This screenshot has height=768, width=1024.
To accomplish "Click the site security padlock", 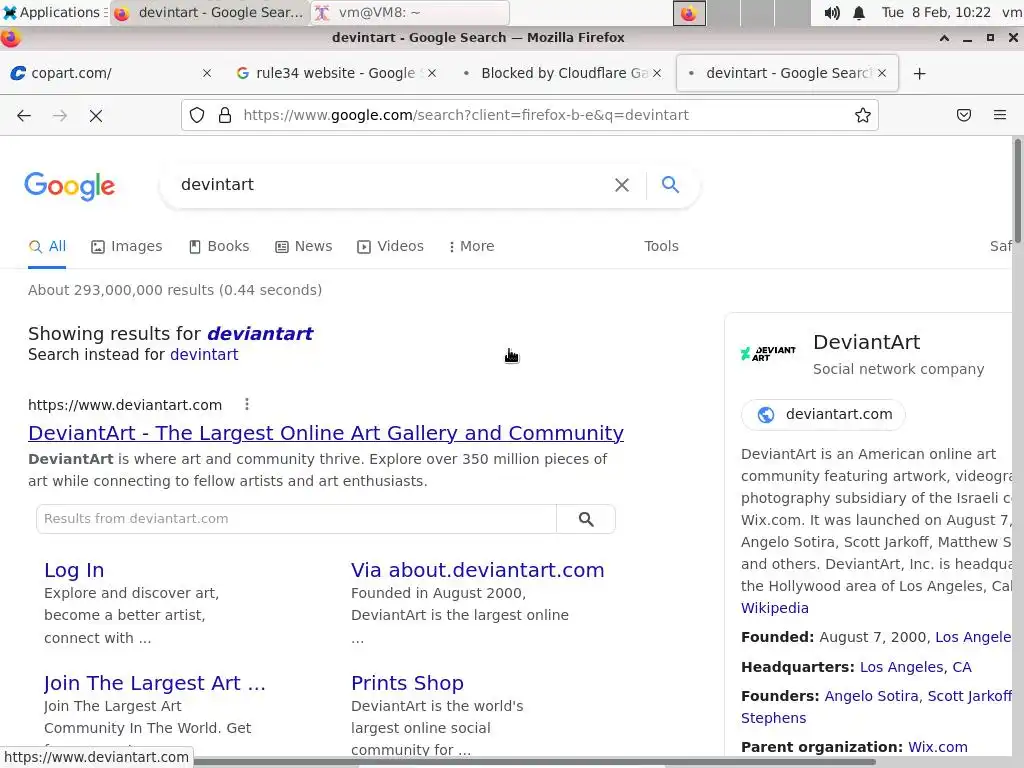I will [225, 116].
